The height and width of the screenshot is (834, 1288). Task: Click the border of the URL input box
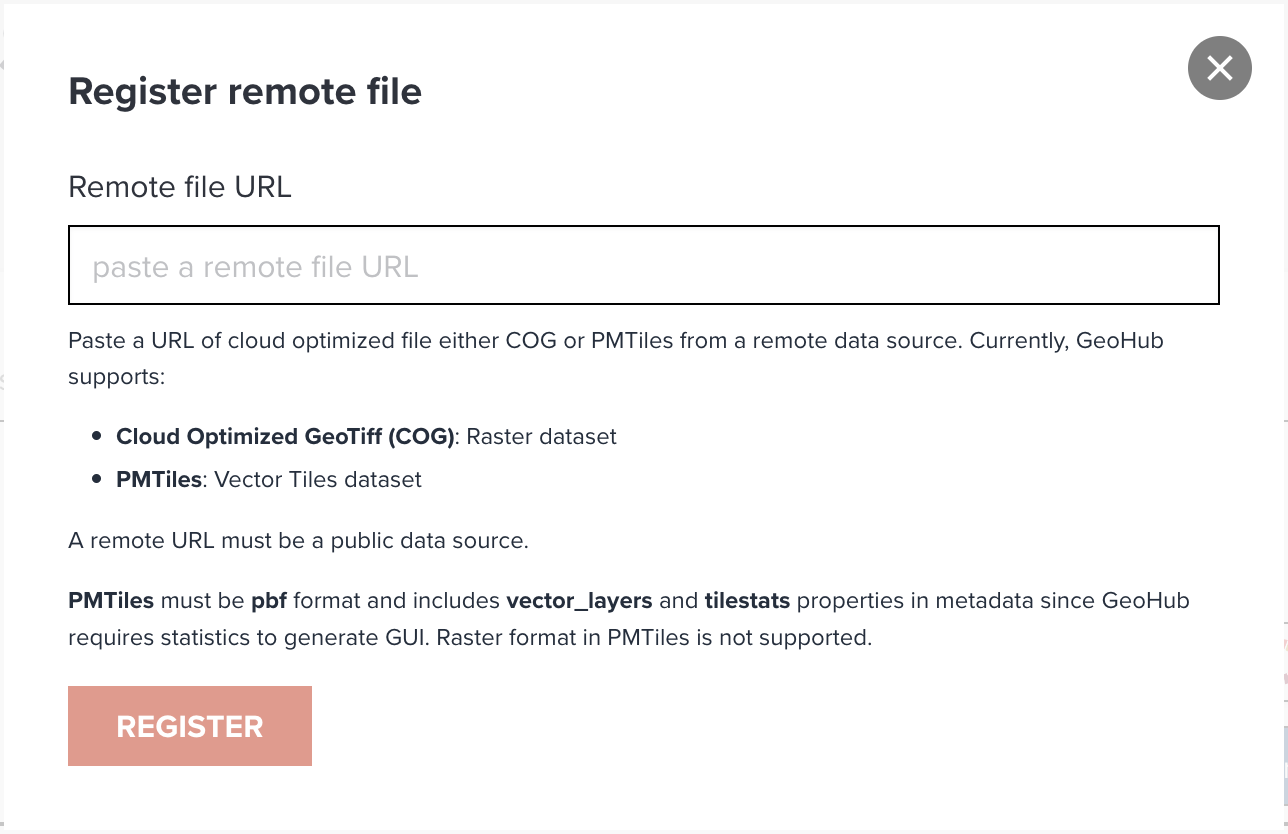[644, 228]
